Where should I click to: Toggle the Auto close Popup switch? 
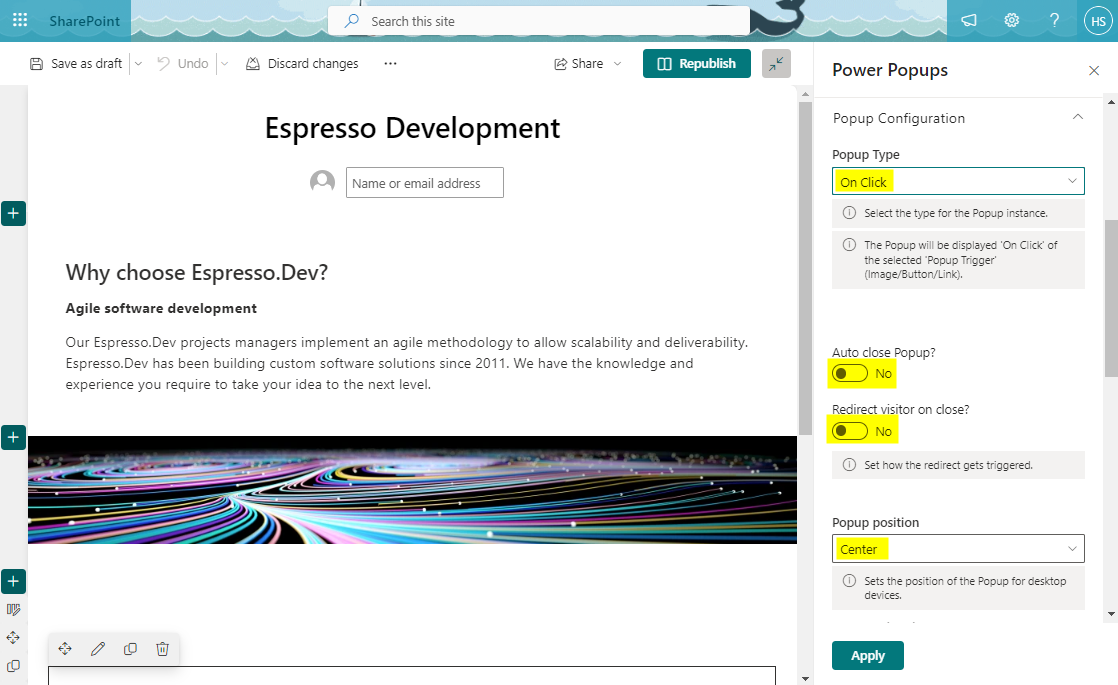coord(851,374)
